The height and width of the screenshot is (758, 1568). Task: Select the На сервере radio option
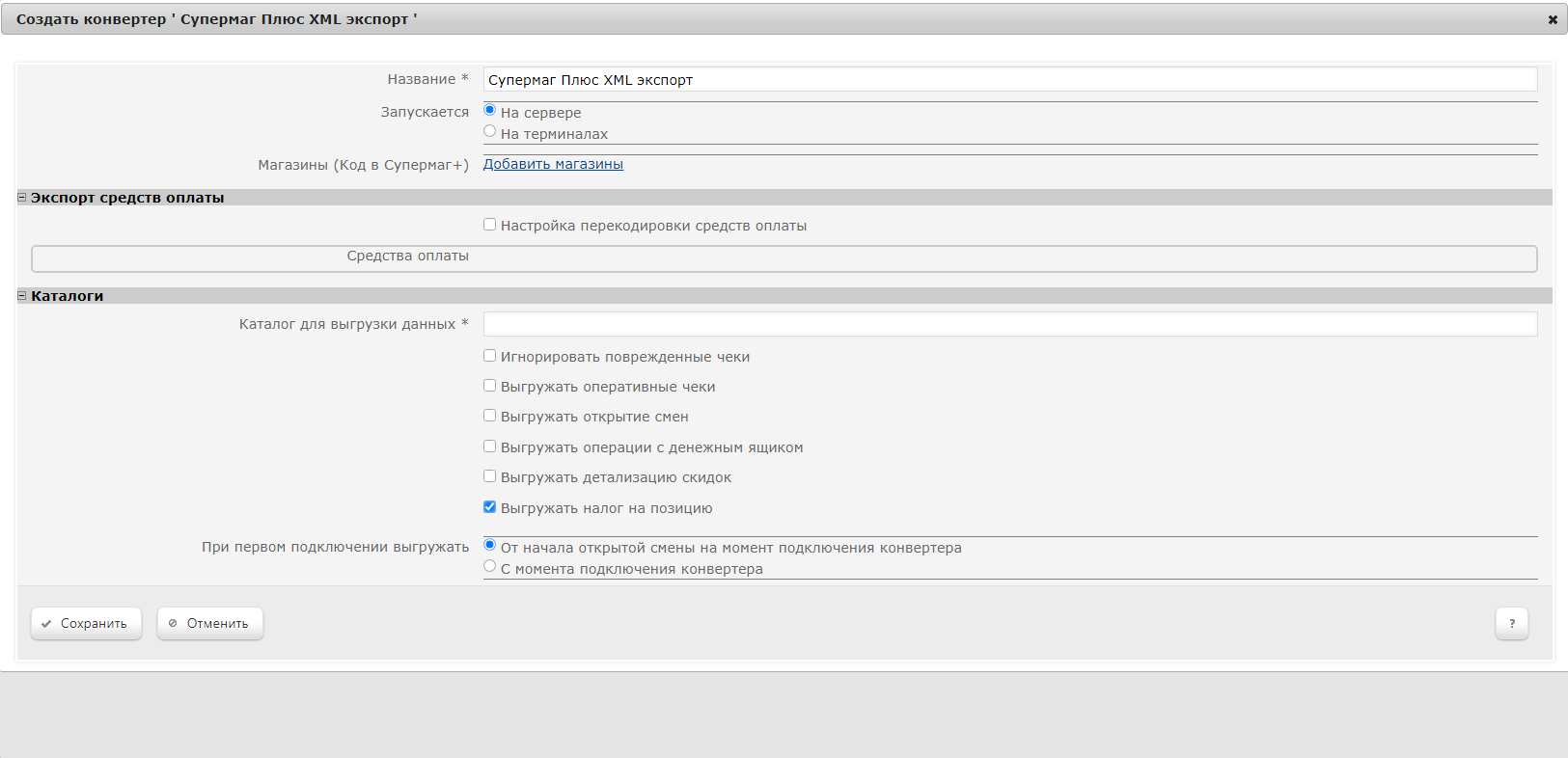point(490,111)
